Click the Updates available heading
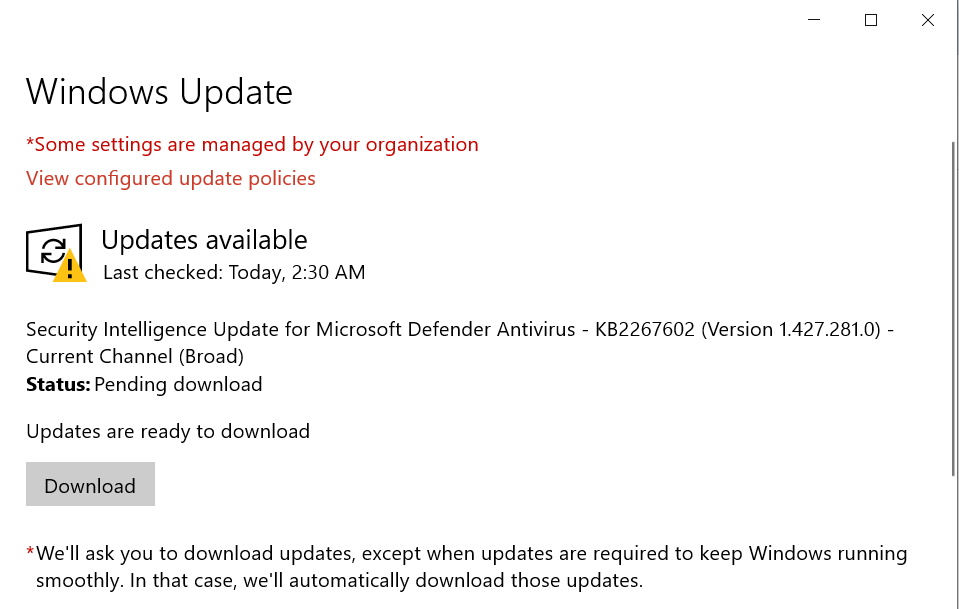The height and width of the screenshot is (609, 959). pos(204,240)
